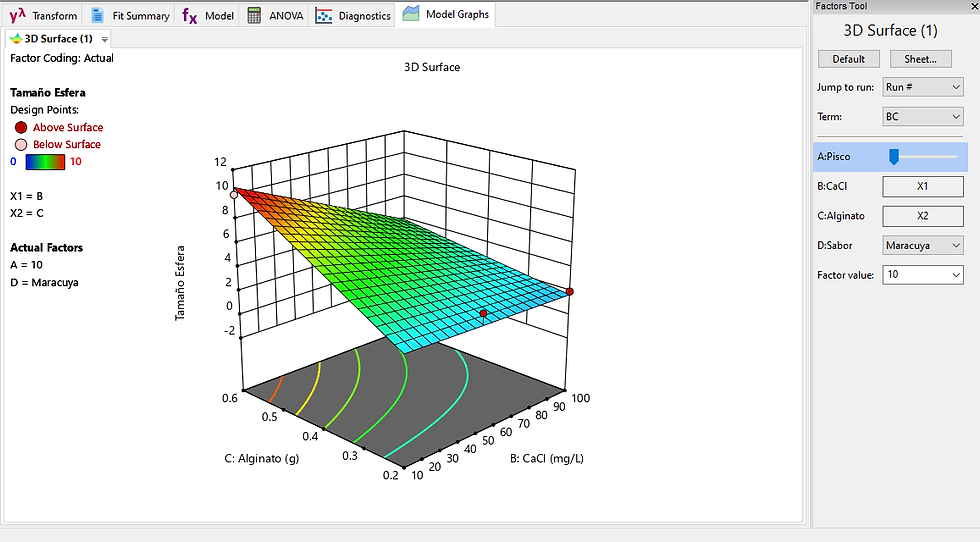Click the B: CaCl (mg/L) axis label
This screenshot has height=542, width=980.
(x=547, y=458)
